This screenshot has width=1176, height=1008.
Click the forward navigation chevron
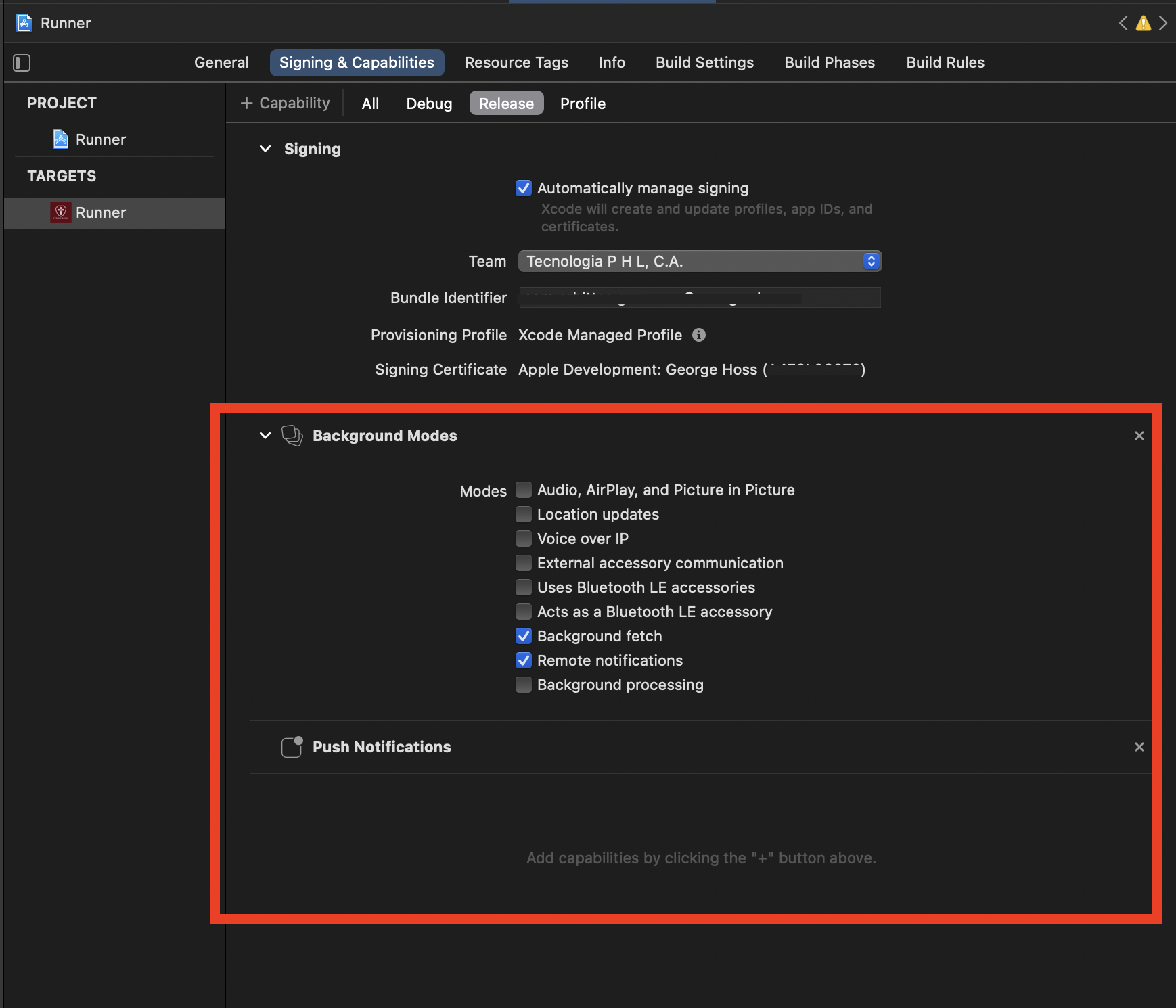pyautogui.click(x=1164, y=22)
